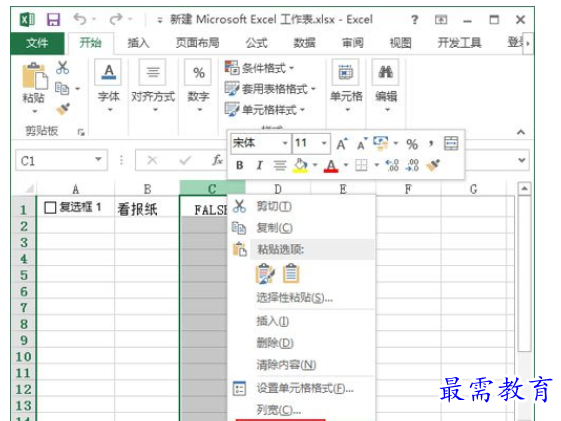Viewport: 561px width, 421px height.
Task: Collapse the ribbon
Action: (x=521, y=132)
